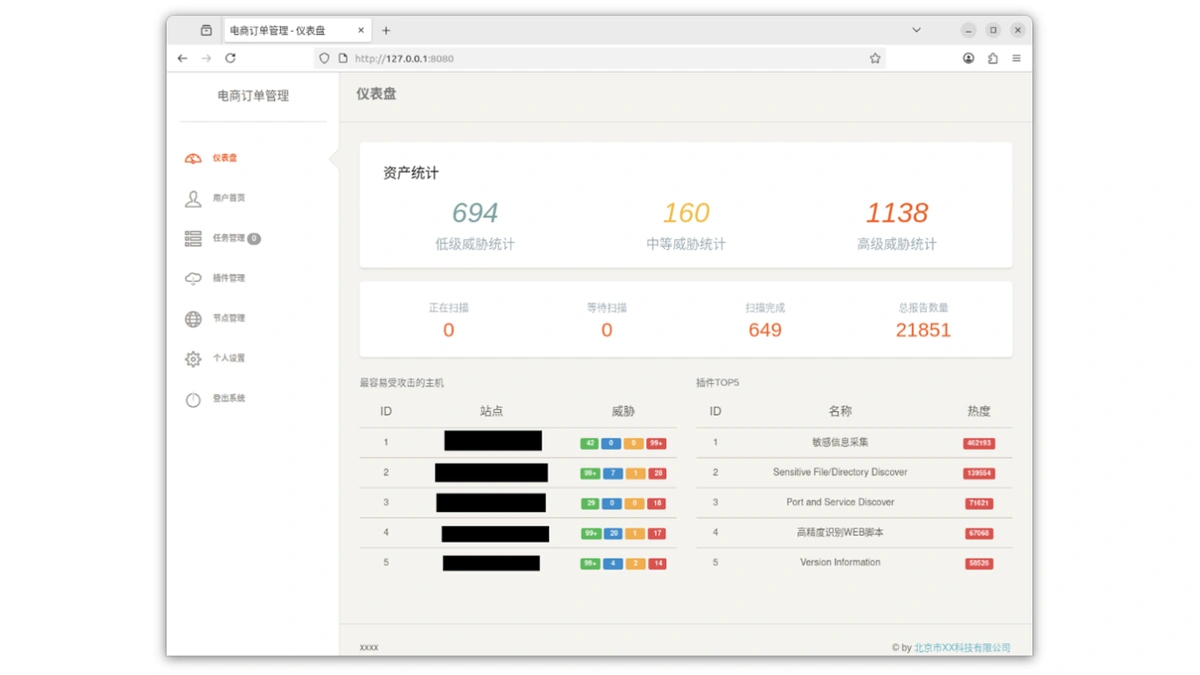This screenshot has height=675, width=1200.
Task: Open the extensions puzzle icon
Action: [992, 58]
